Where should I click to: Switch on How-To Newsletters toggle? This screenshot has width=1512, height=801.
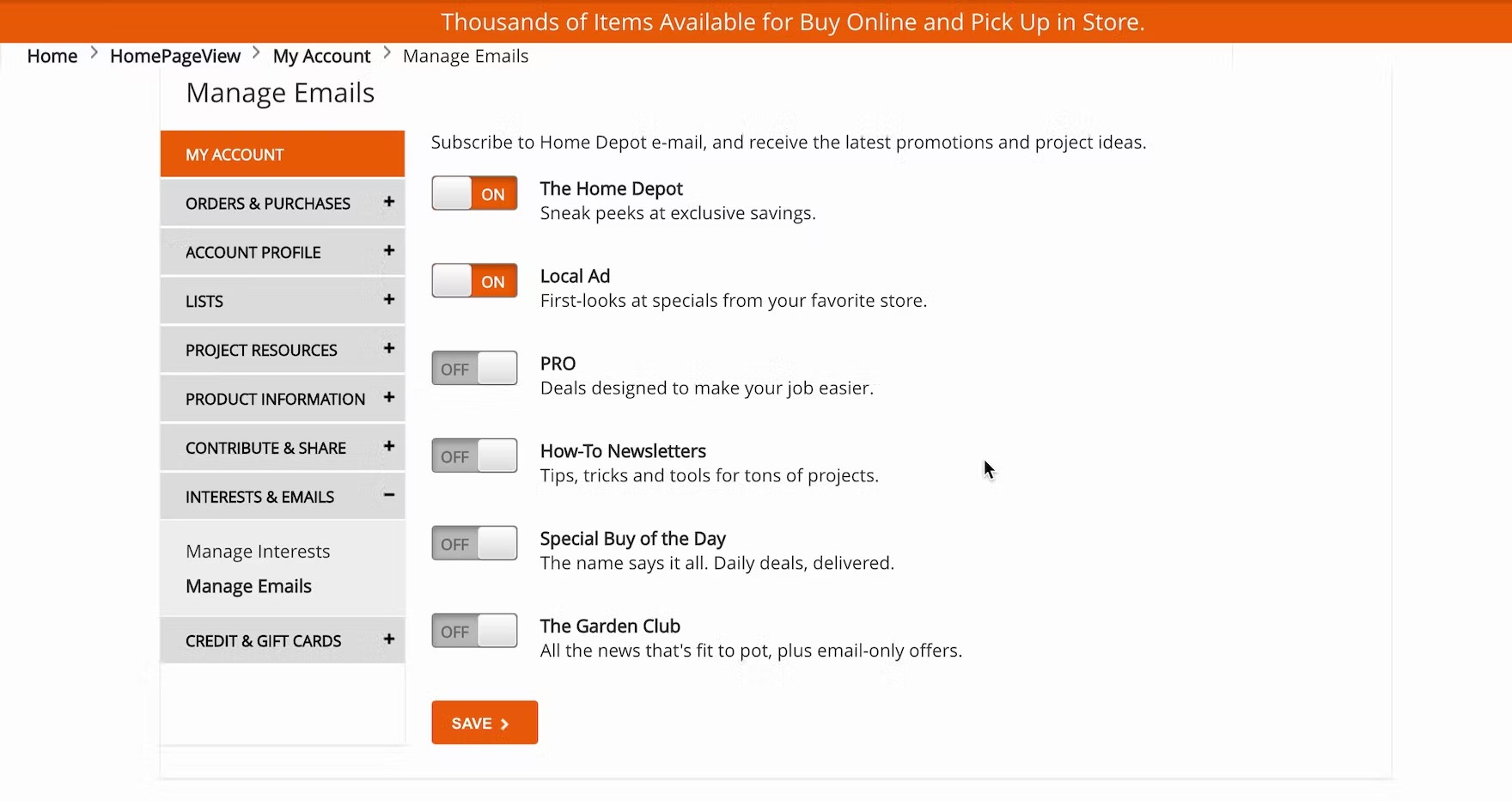474,456
